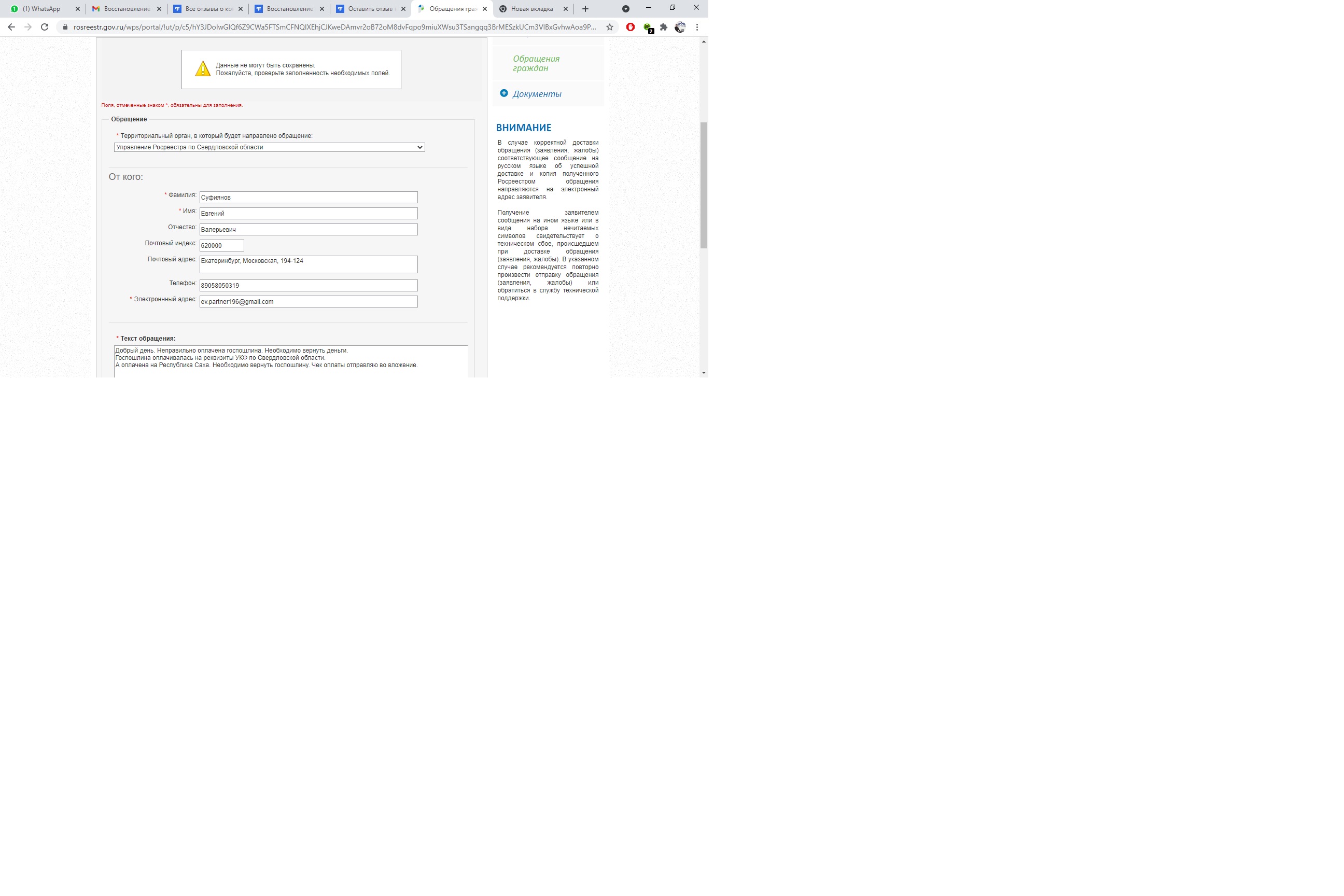
Task: Close the Оставить отзыв tab
Action: click(x=403, y=9)
